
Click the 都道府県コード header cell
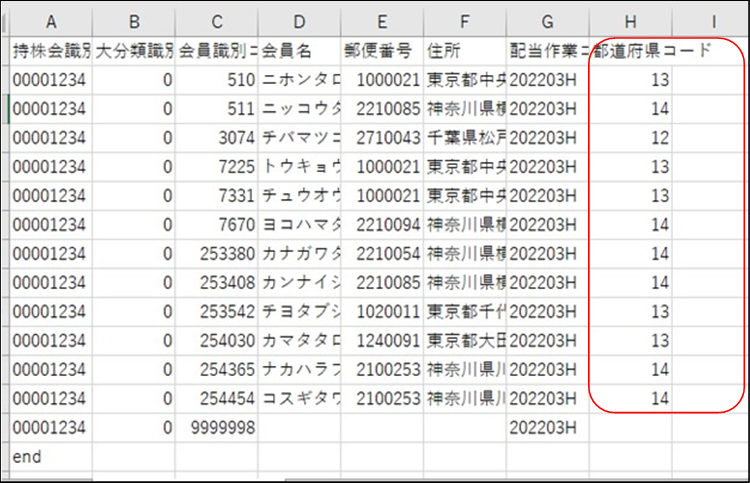pyautogui.click(x=630, y=51)
